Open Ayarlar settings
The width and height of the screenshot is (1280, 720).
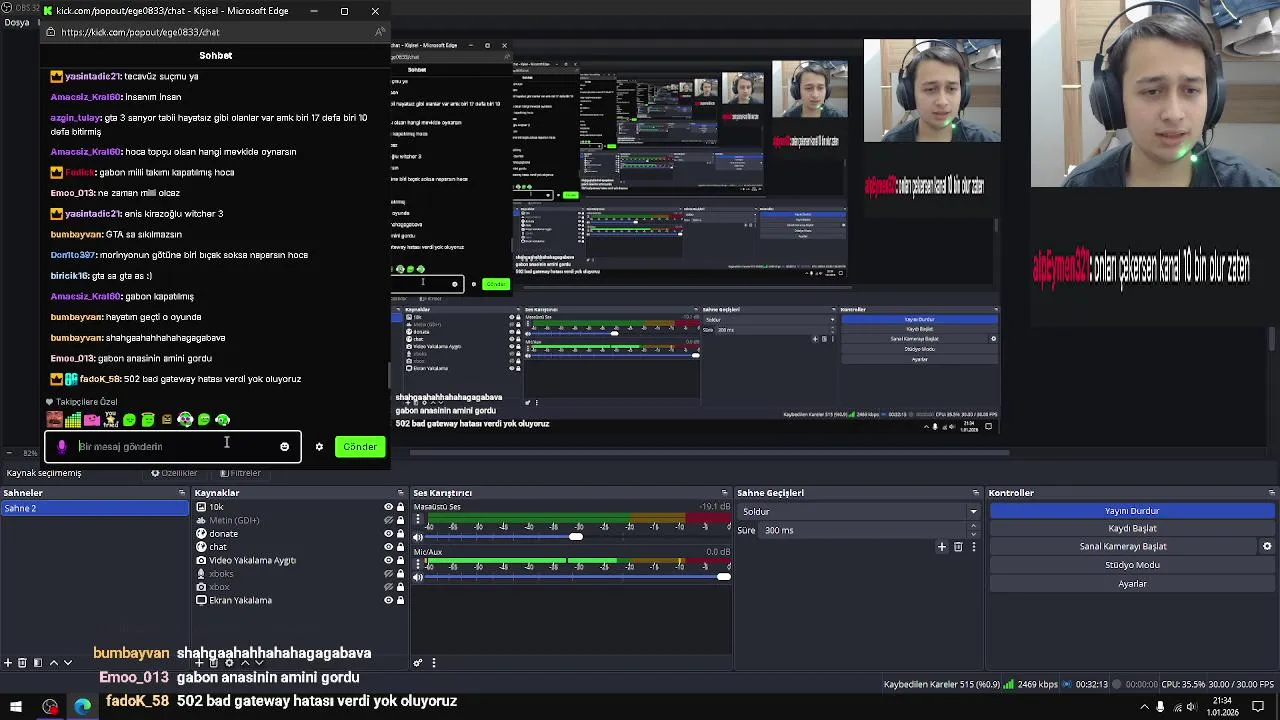click(1132, 584)
